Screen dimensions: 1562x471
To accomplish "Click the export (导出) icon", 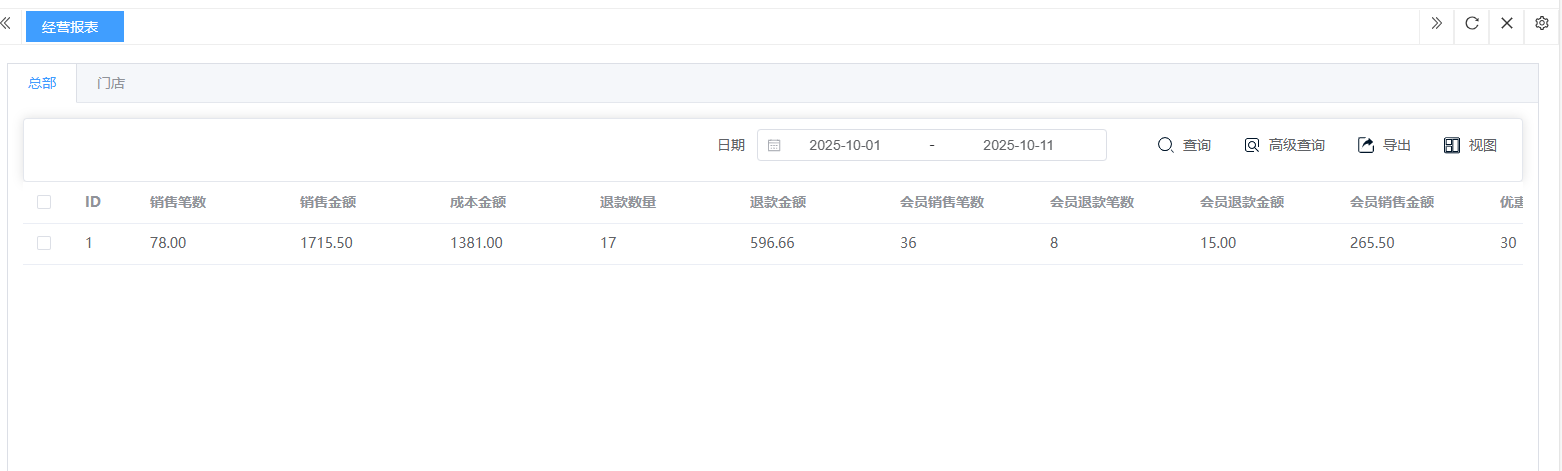I will (1366, 145).
